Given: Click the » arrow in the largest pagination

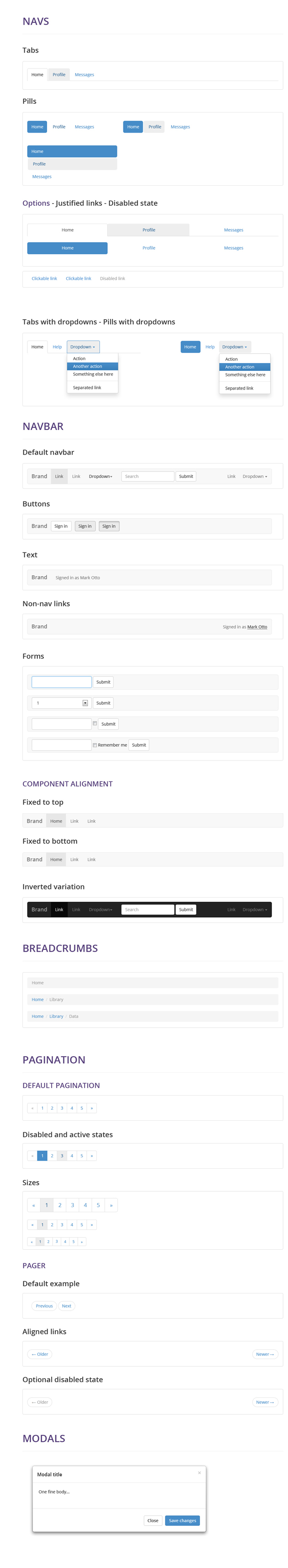Looking at the screenshot, I should pos(111,1205).
